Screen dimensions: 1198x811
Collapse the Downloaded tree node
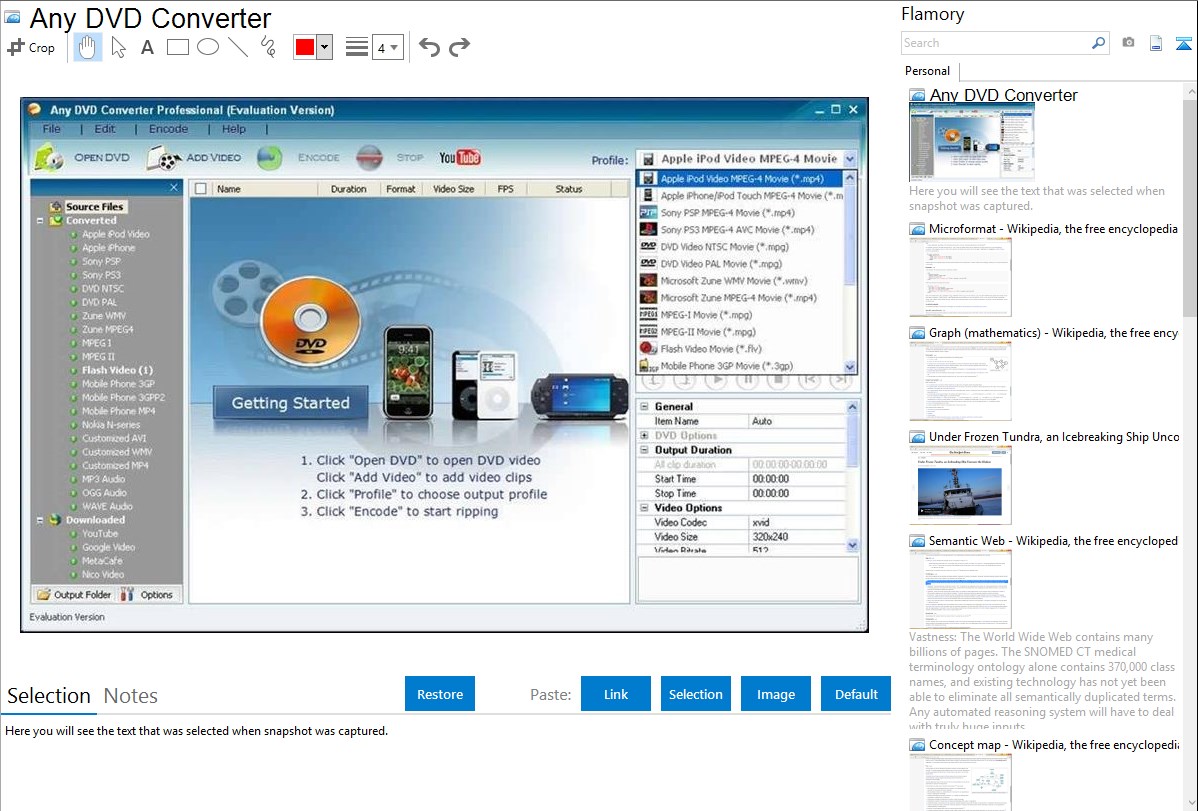40,520
